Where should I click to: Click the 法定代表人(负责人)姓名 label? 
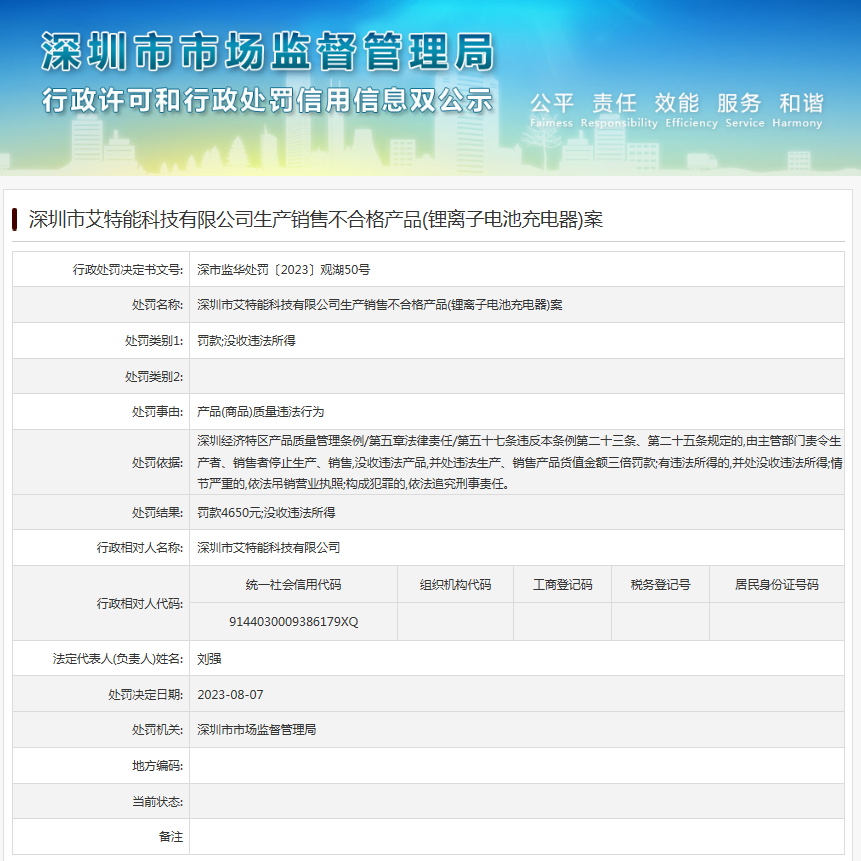(x=118, y=659)
